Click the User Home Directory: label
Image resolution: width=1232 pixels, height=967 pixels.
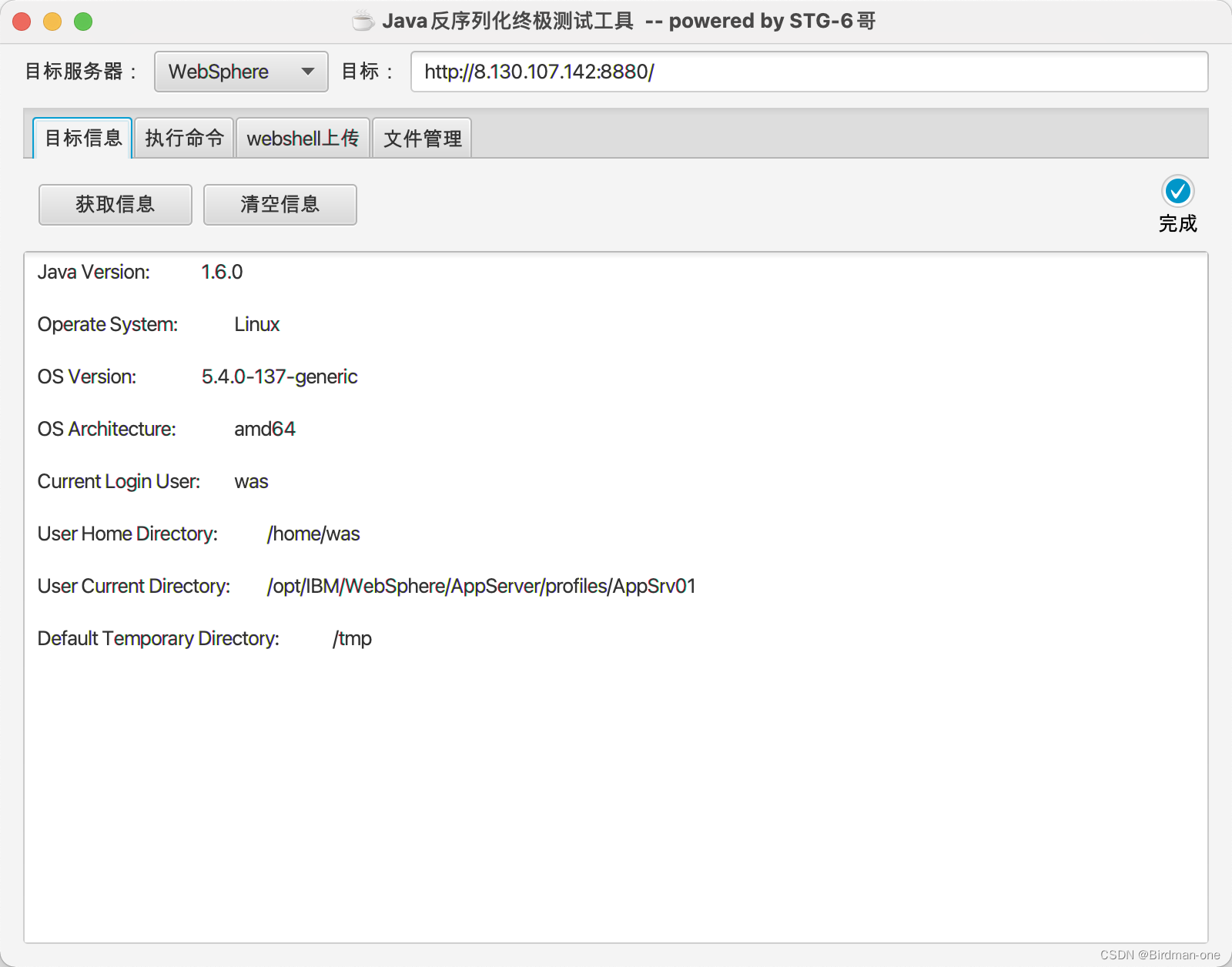click(x=128, y=534)
